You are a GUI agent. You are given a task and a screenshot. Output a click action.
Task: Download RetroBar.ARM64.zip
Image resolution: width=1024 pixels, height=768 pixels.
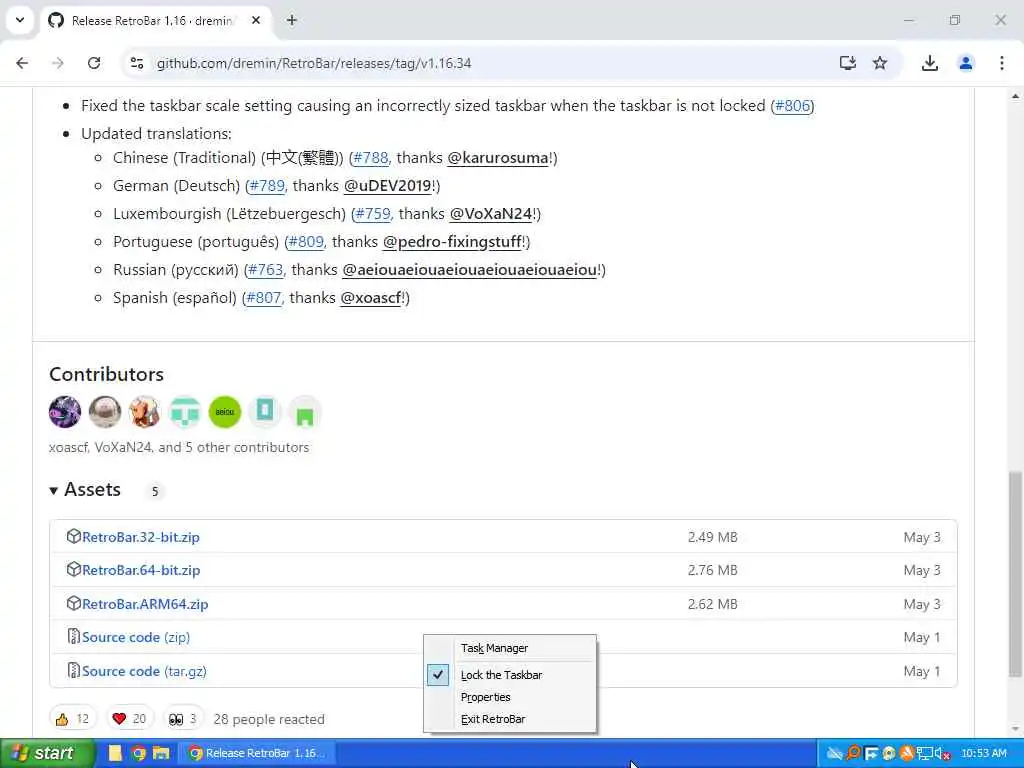point(145,604)
